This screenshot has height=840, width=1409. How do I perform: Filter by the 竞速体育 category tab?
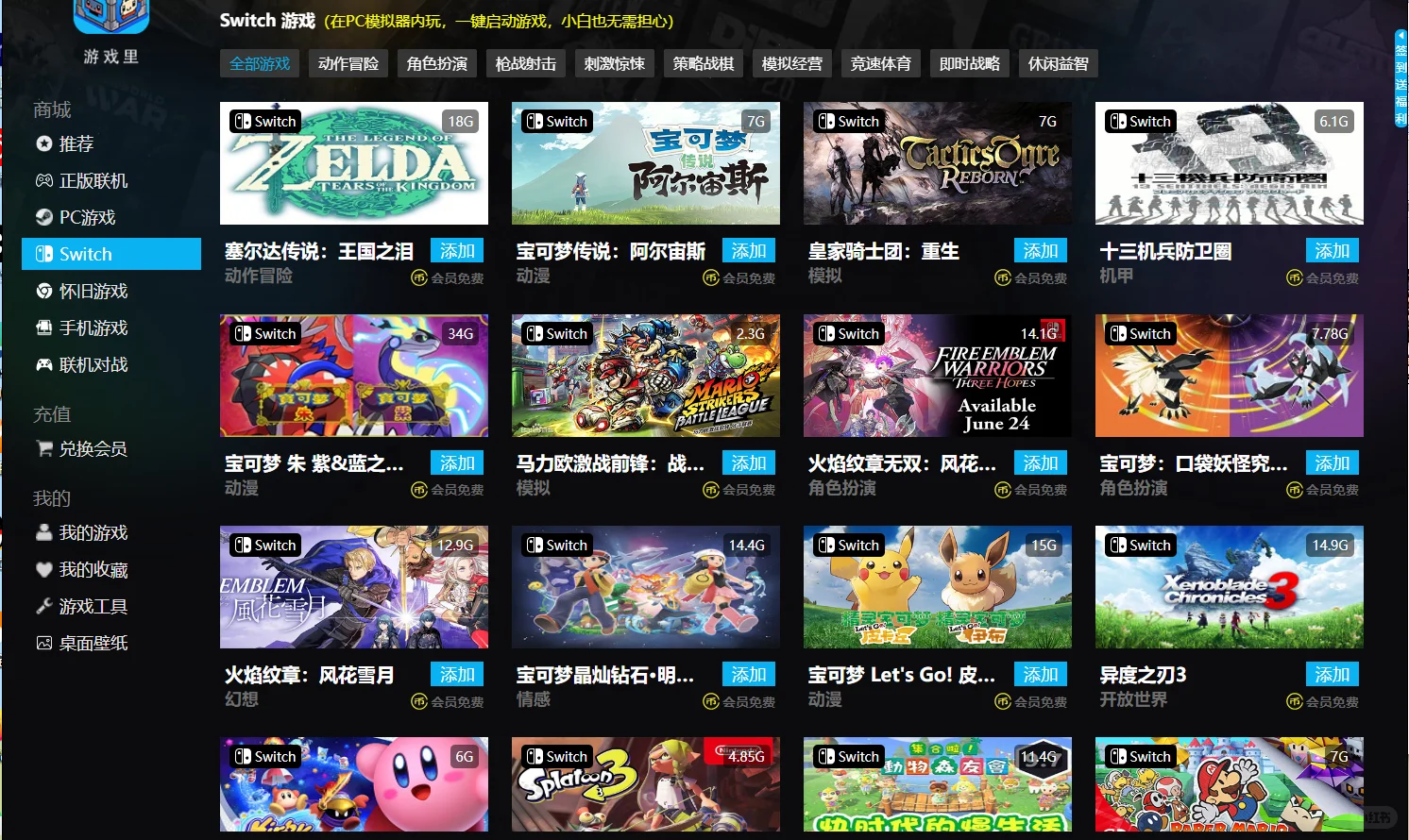point(881,63)
